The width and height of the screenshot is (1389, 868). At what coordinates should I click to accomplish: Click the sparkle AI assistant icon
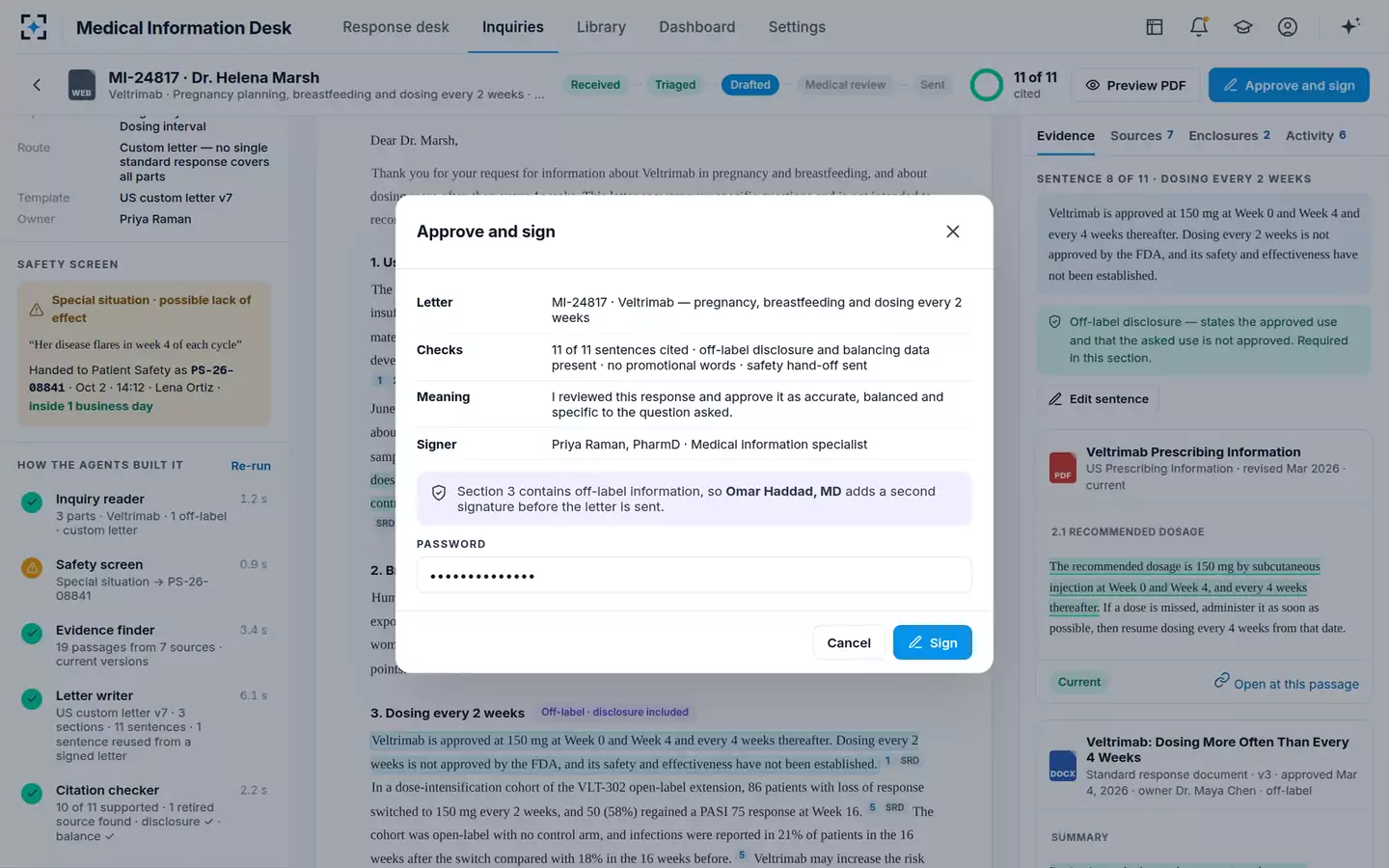(x=1350, y=26)
